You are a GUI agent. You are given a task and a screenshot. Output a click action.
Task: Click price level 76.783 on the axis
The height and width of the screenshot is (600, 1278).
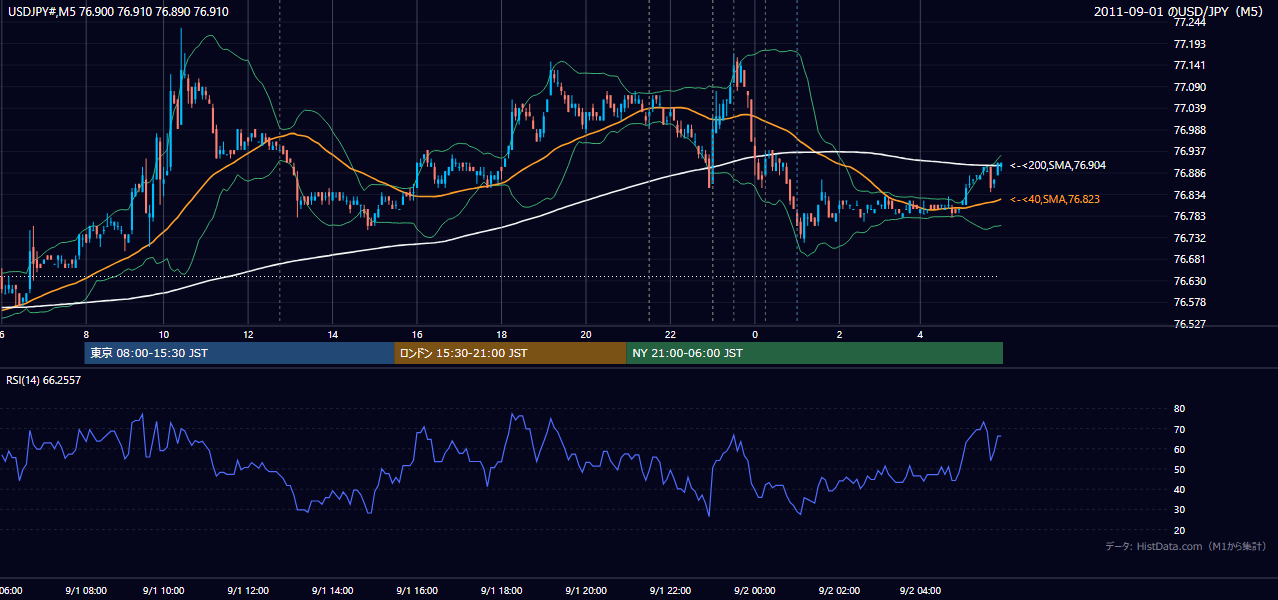[x=1191, y=216]
